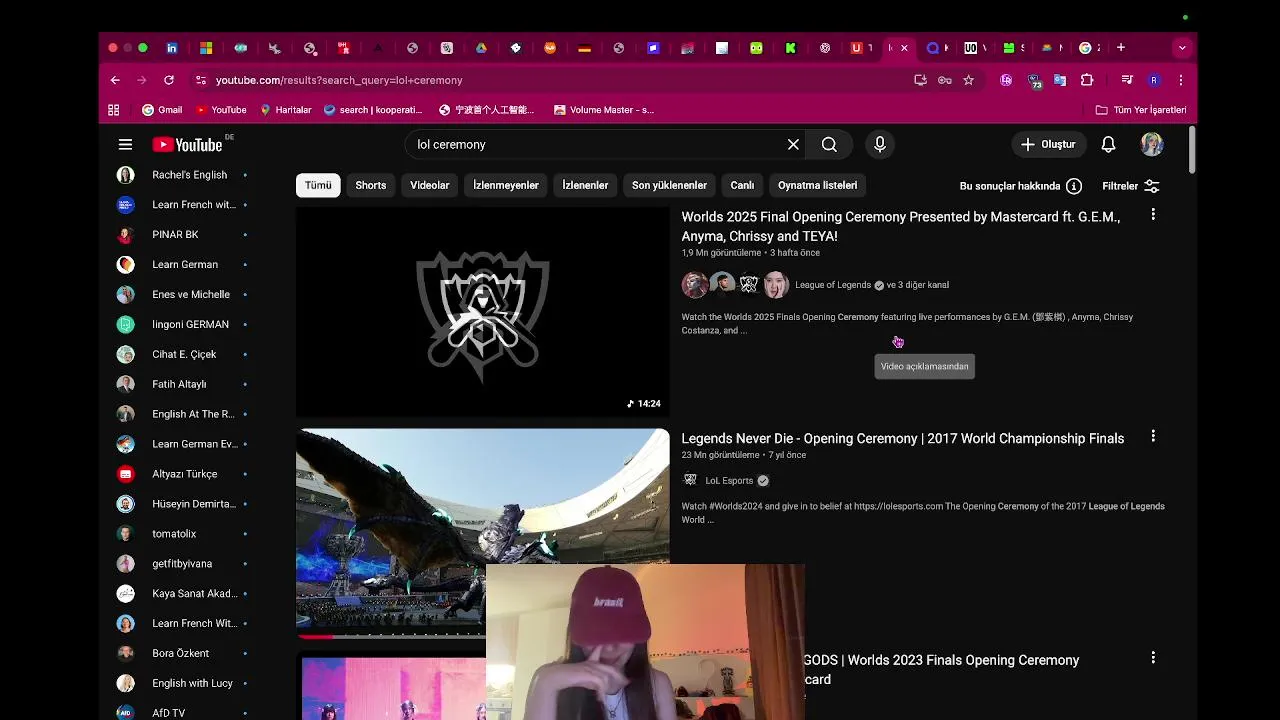Select the İzlenenler filter chip
Screen dimensions: 1280x720
[x=585, y=185]
